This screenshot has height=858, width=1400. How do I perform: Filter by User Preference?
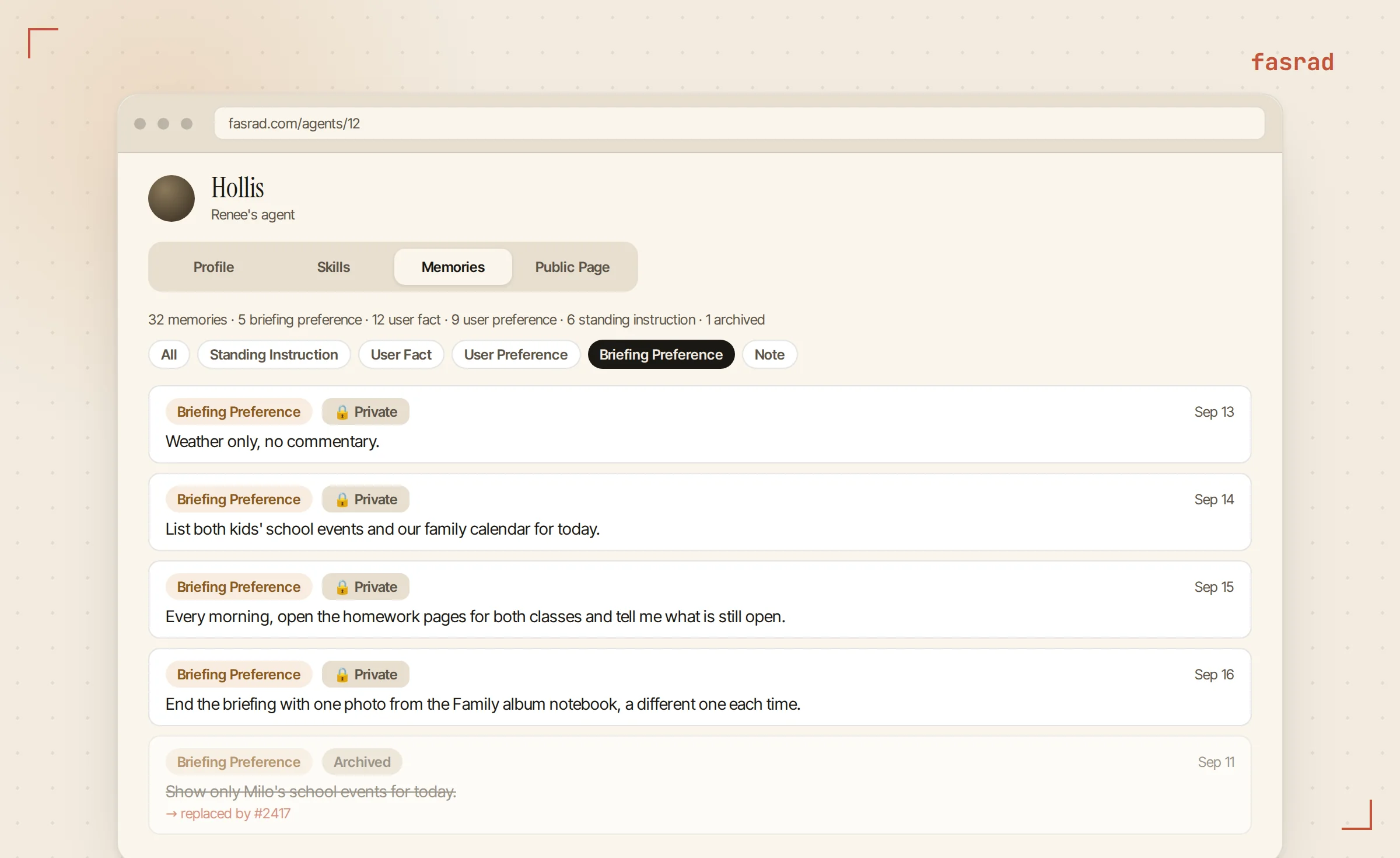tap(516, 354)
